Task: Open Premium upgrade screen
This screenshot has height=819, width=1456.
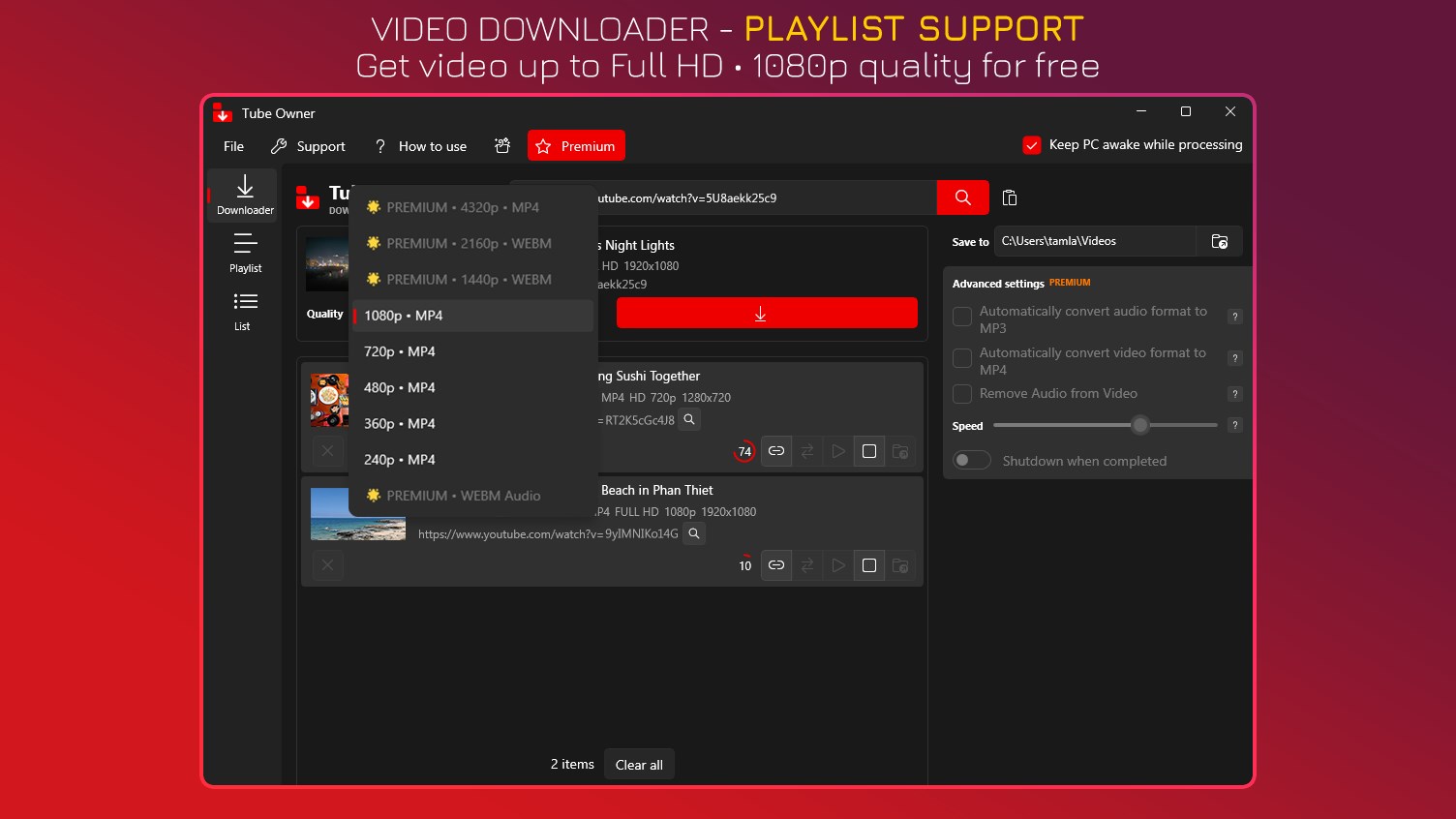Action: (576, 145)
